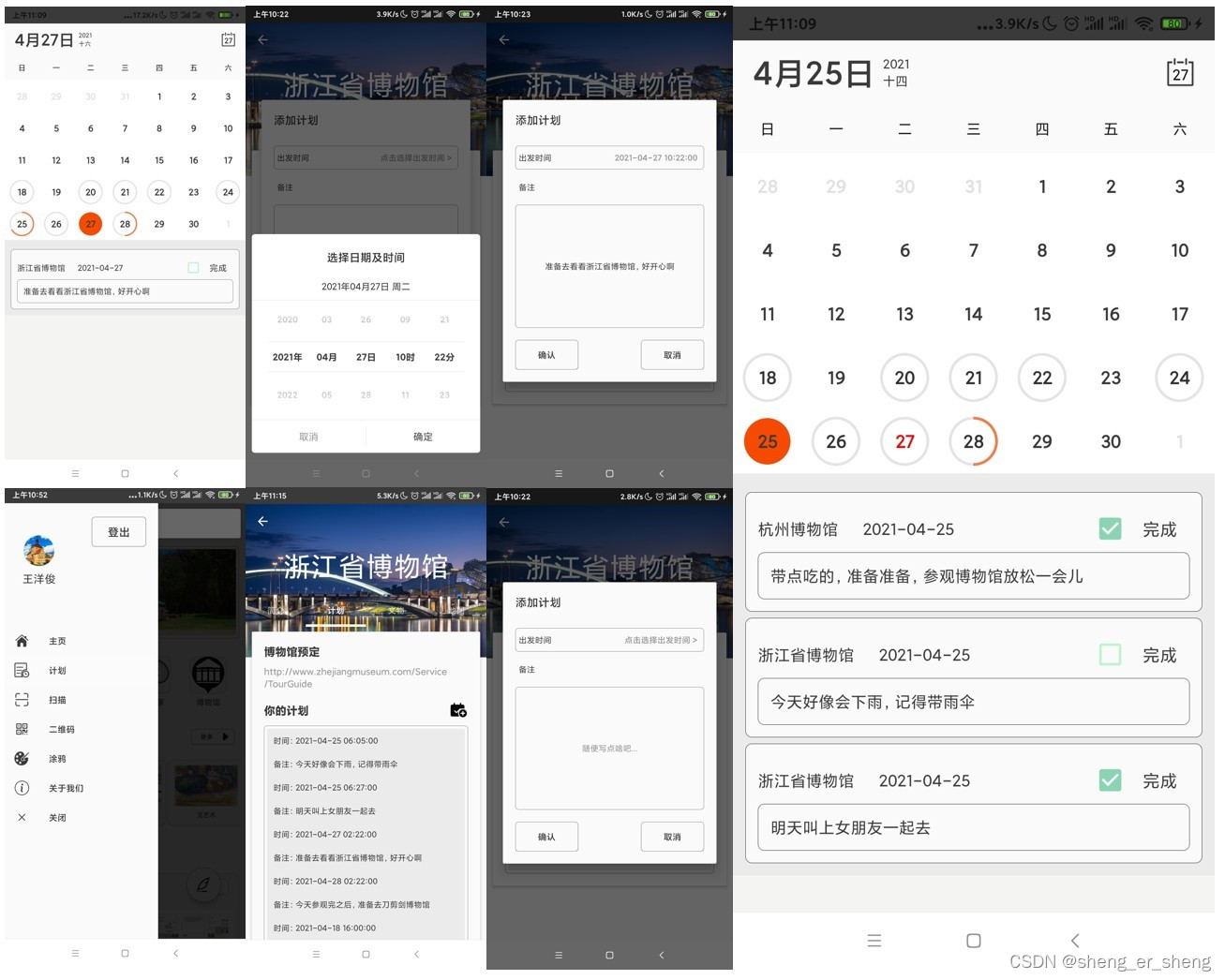The height and width of the screenshot is (980, 1225).
Task: Tap note field 今天好像会下雨，记得带雨伞
Action: point(974,702)
